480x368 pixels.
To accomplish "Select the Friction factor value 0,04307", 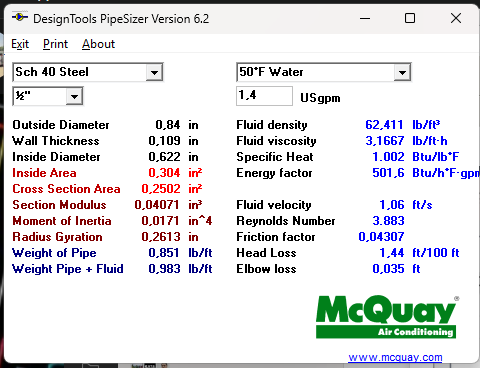I will 381,237.
